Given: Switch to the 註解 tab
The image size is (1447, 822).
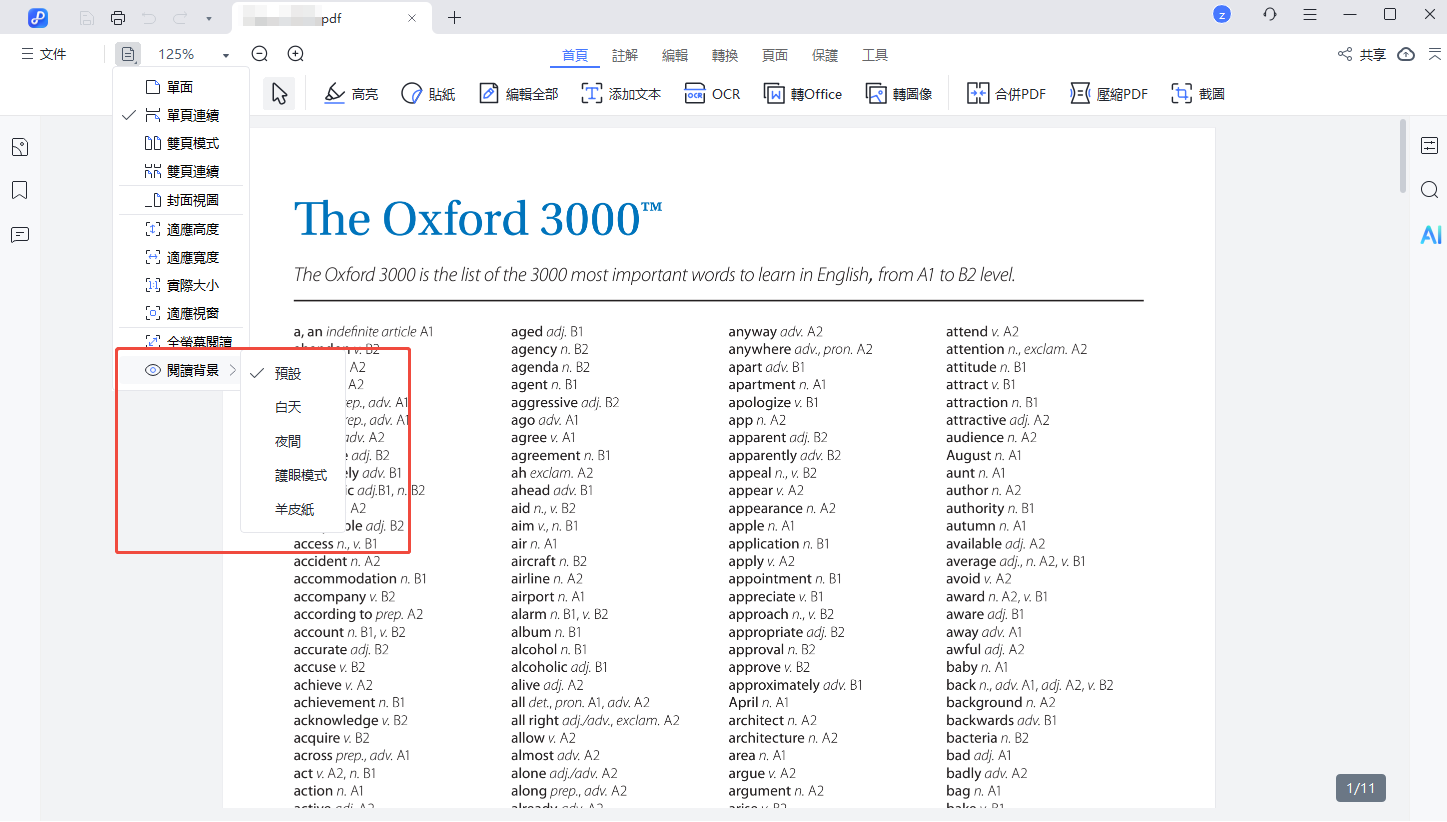Looking at the screenshot, I should click(625, 55).
